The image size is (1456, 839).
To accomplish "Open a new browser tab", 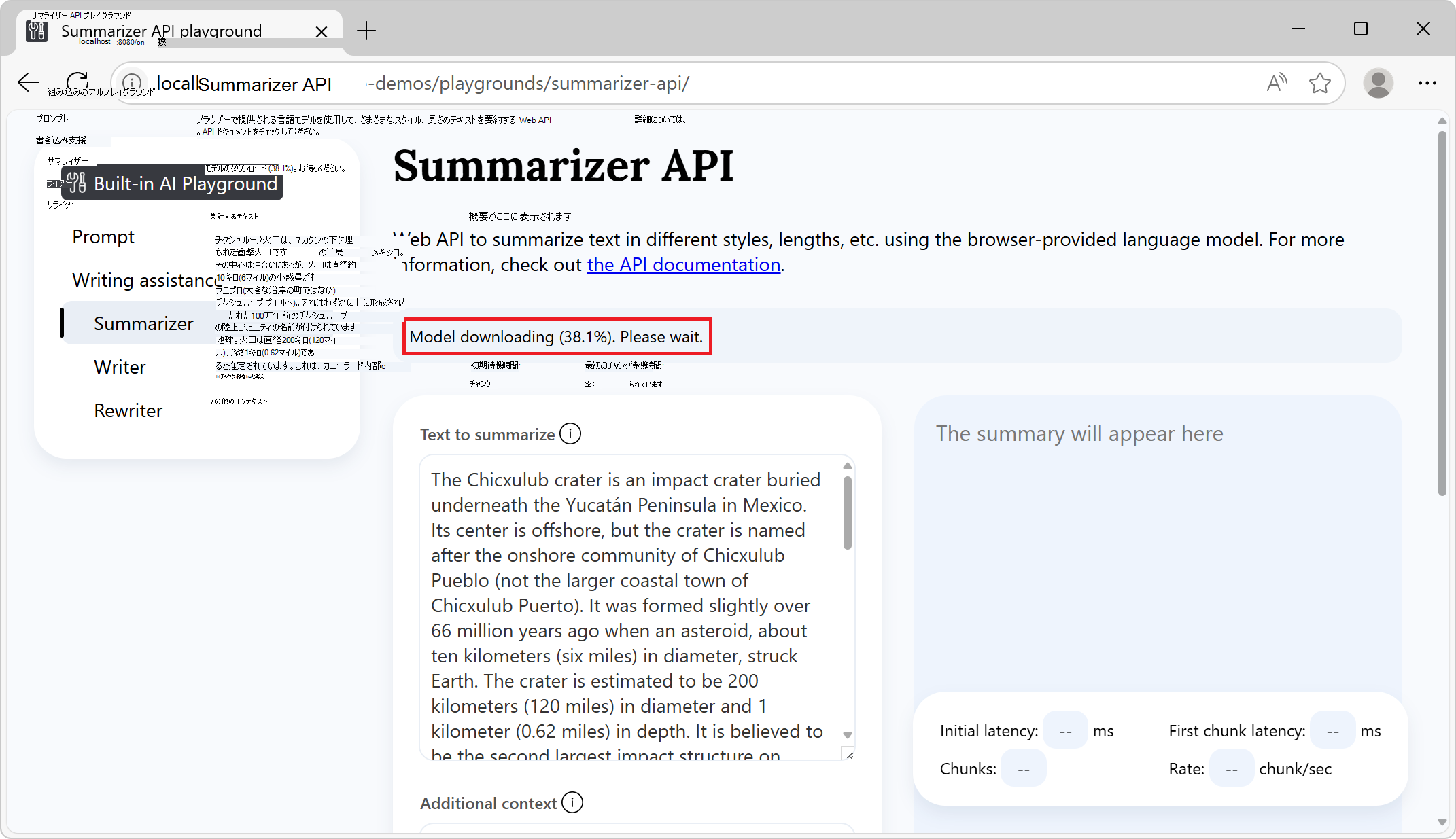I will coord(366,31).
